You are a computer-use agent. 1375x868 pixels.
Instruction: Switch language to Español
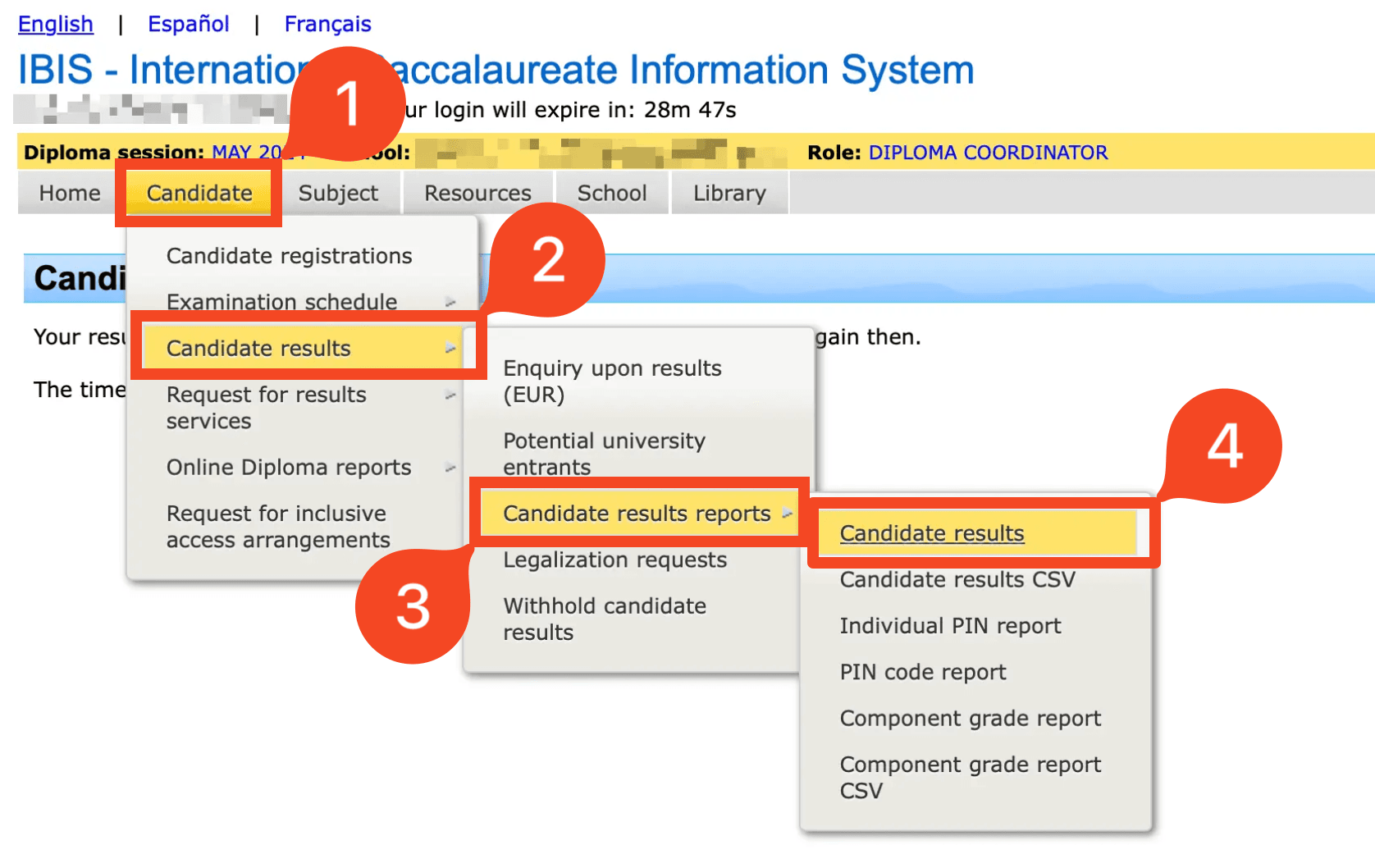pos(189,24)
